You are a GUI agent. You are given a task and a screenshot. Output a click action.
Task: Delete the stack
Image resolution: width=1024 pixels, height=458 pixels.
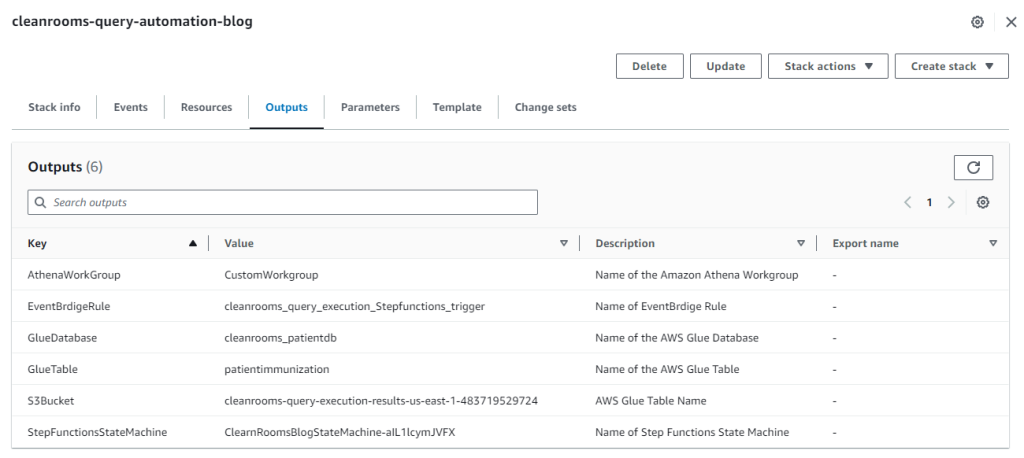pyautogui.click(x=649, y=66)
